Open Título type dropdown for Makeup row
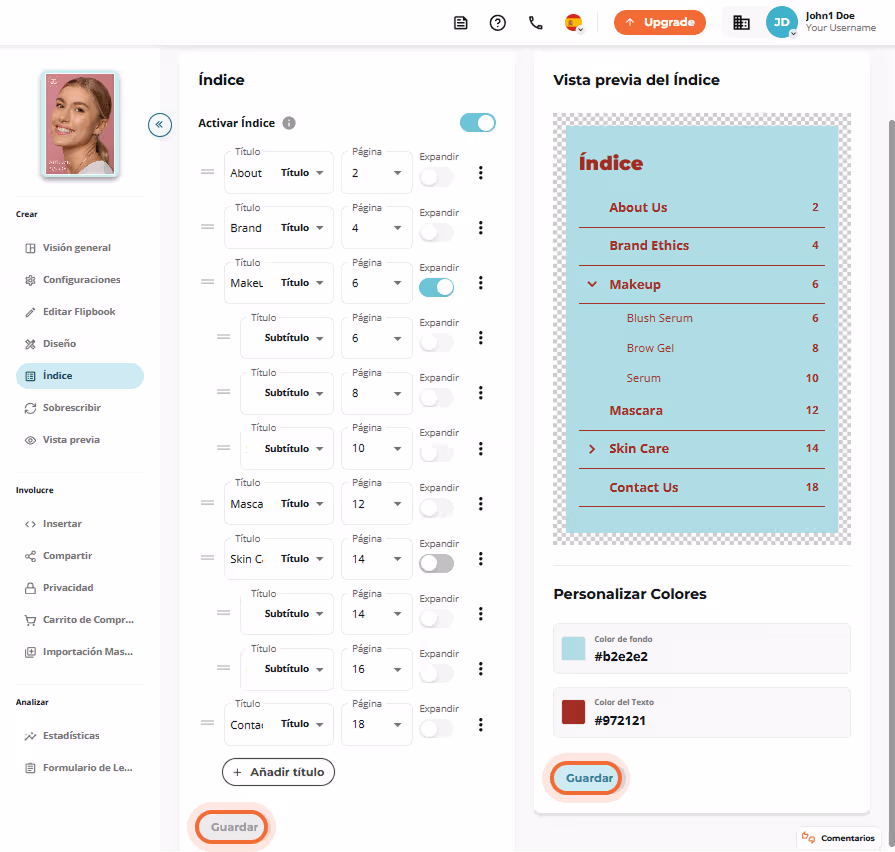Viewport: 895px width, 852px height. coord(302,282)
